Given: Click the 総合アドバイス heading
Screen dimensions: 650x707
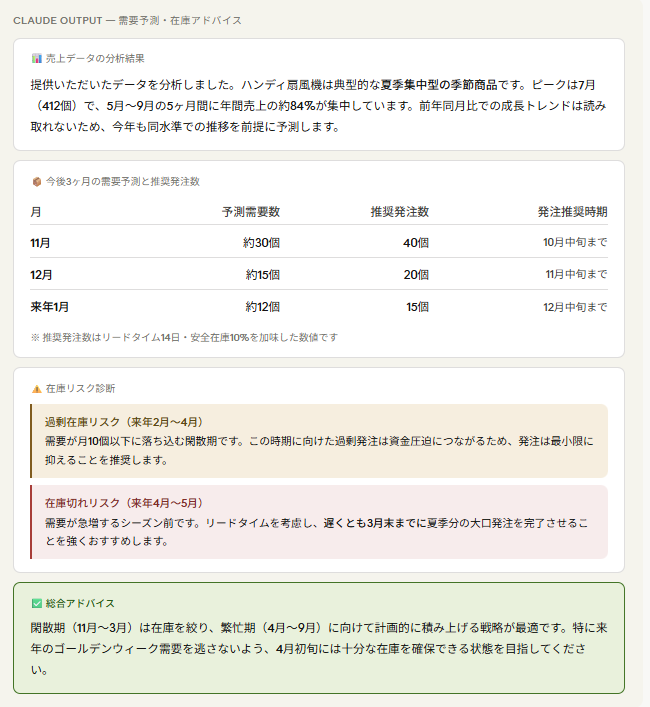Looking at the screenshot, I should 80,603.
